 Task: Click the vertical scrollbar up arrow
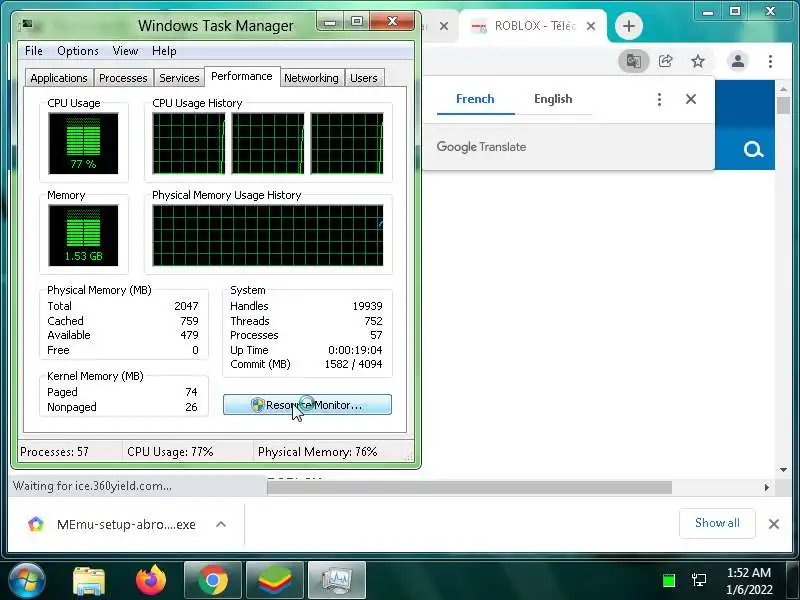click(x=783, y=89)
